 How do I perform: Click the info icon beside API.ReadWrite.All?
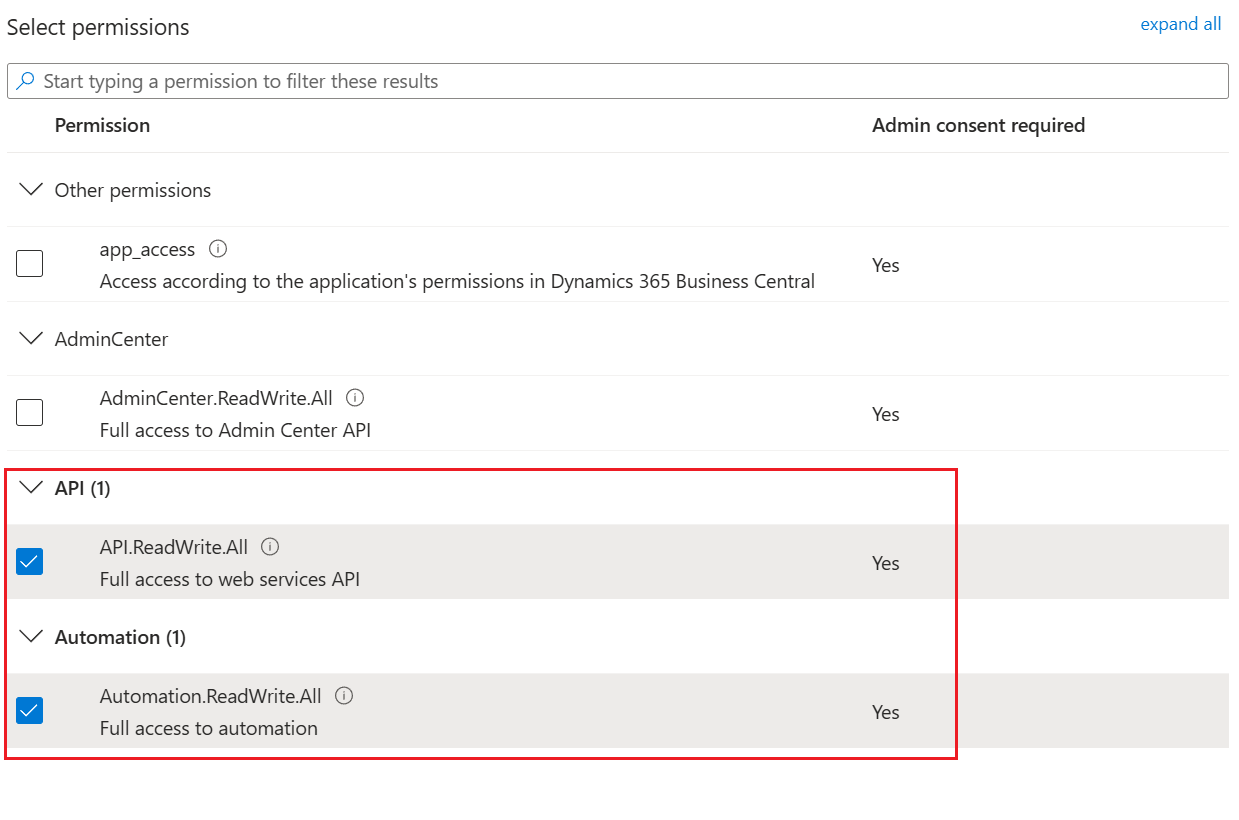[x=270, y=546]
